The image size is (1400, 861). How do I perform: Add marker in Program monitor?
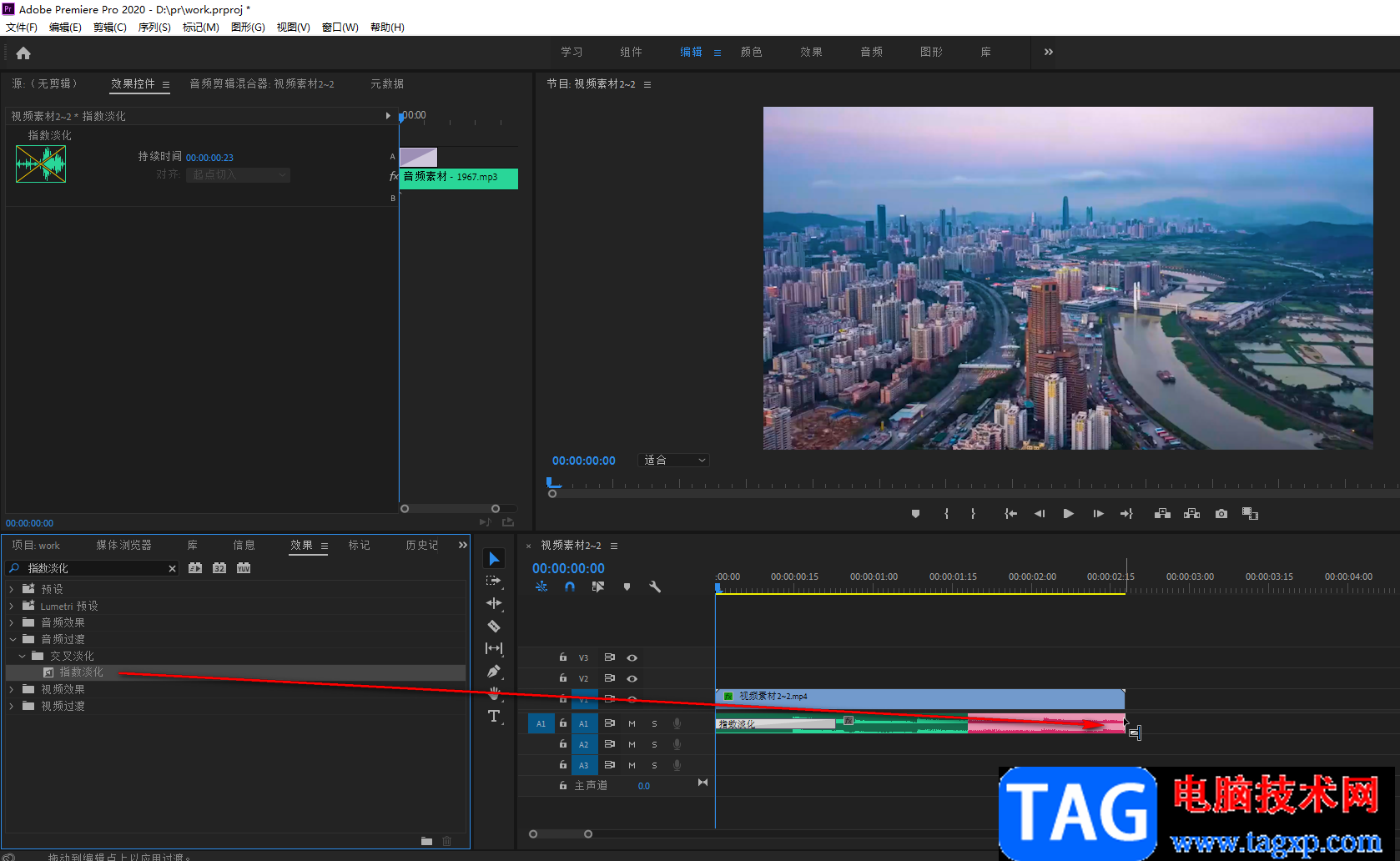[x=915, y=514]
